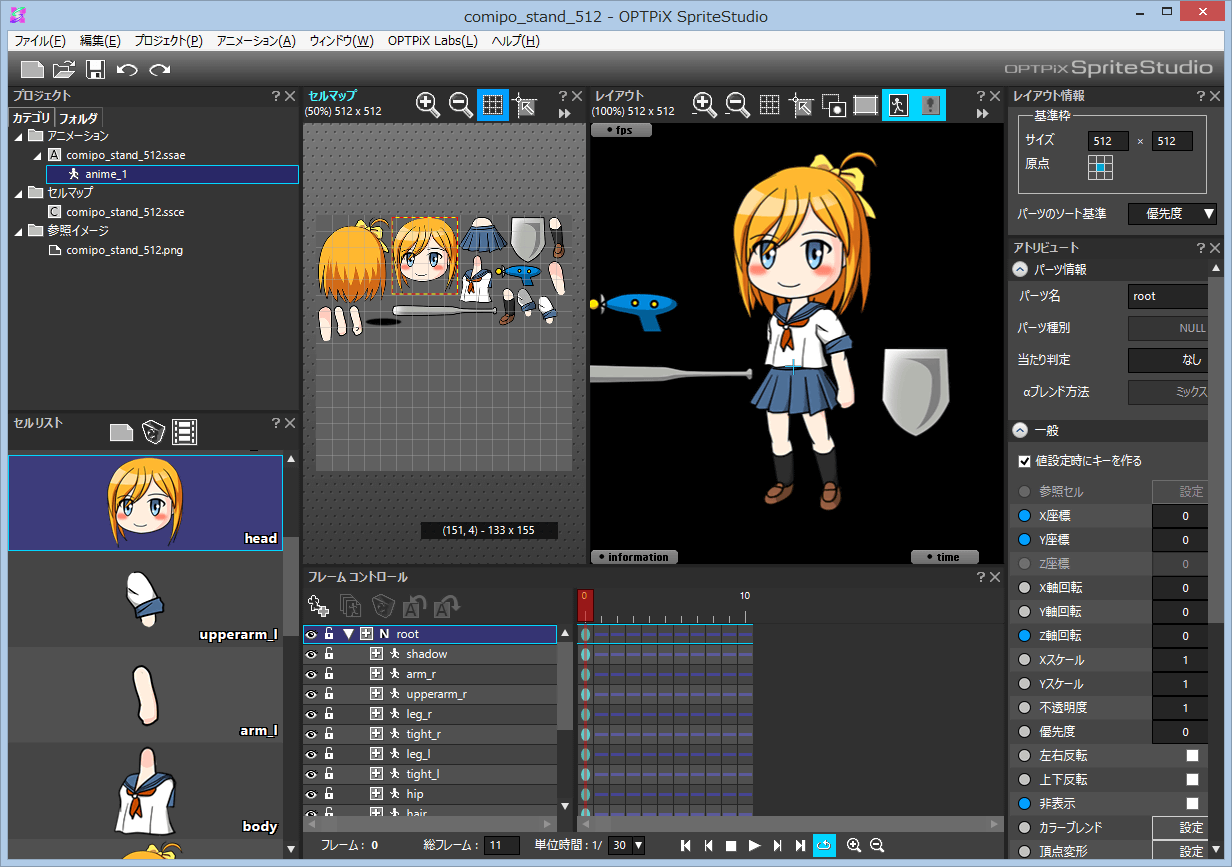The image size is (1232, 867).
Task: Enable the X座標 attribute radio button
Action: point(1024,516)
